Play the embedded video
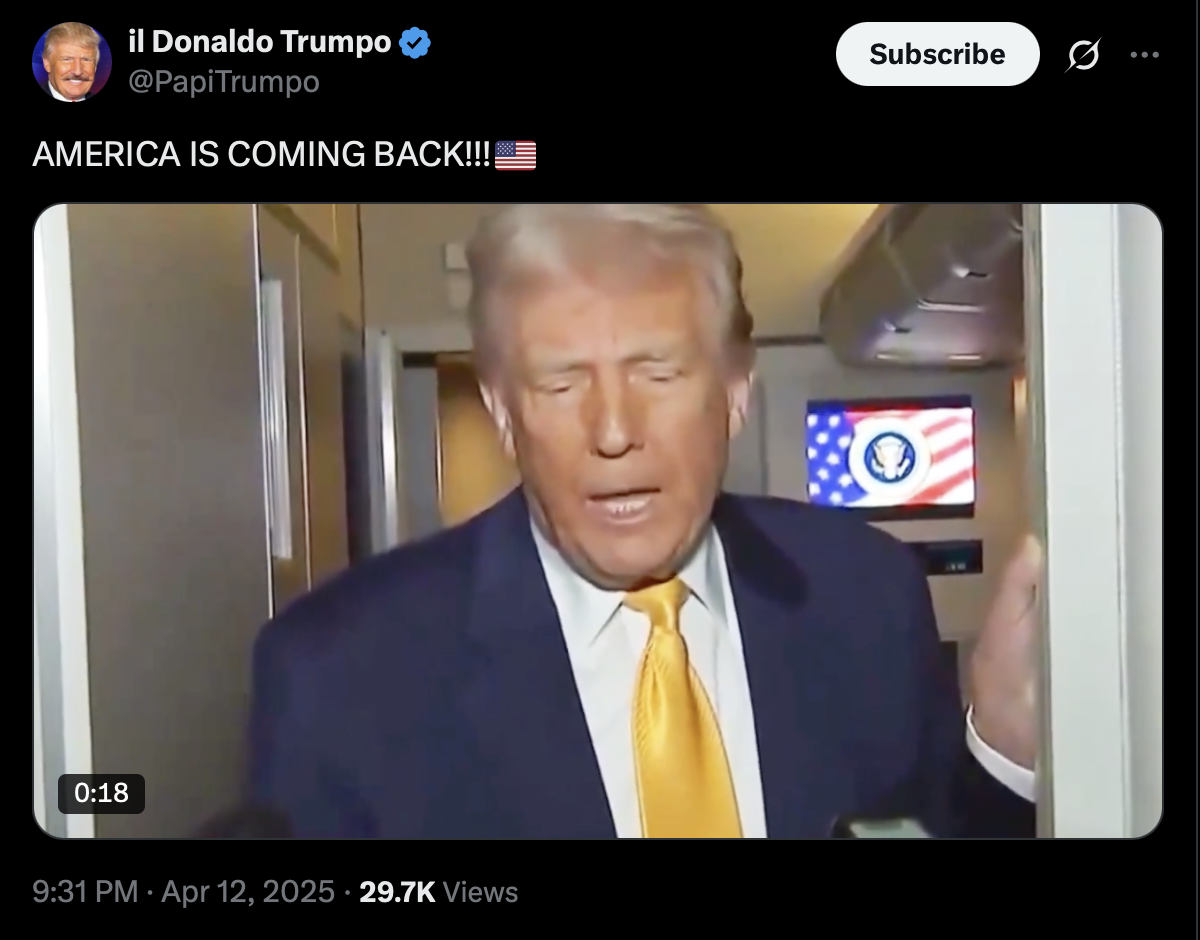The image size is (1200, 940). (x=598, y=521)
